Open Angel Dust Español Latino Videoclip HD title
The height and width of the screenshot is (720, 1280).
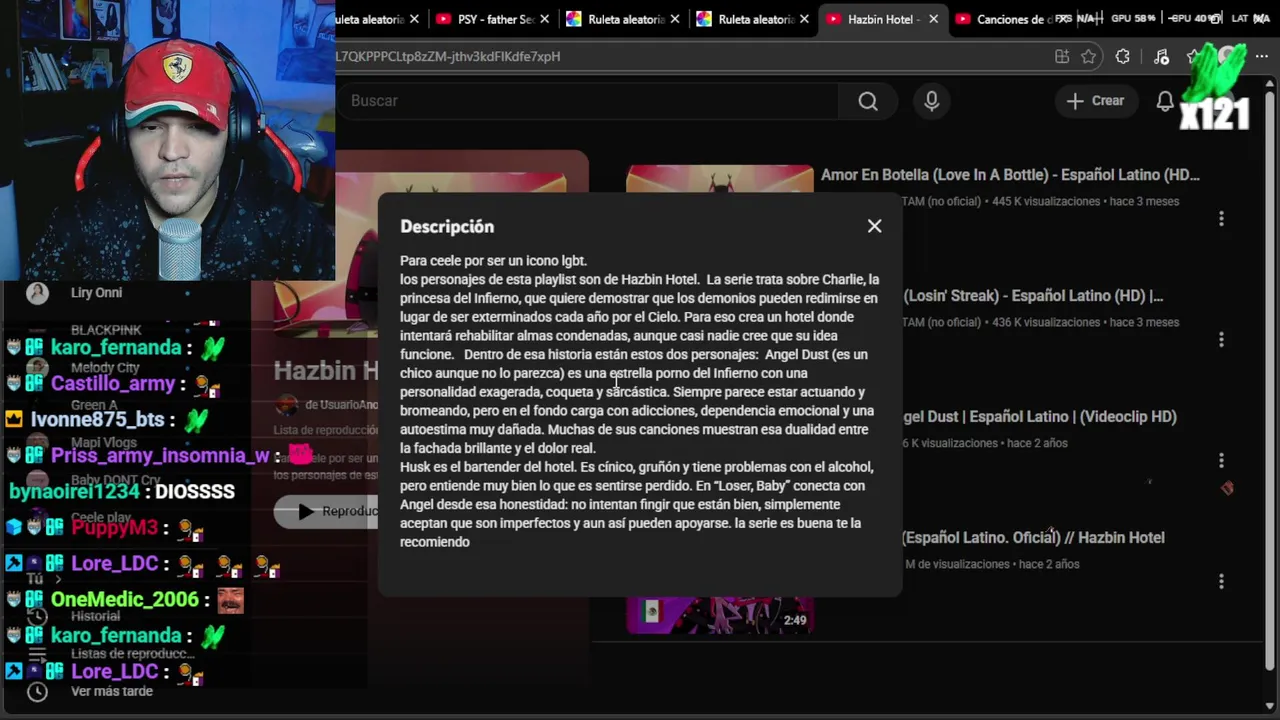[x=1039, y=417]
